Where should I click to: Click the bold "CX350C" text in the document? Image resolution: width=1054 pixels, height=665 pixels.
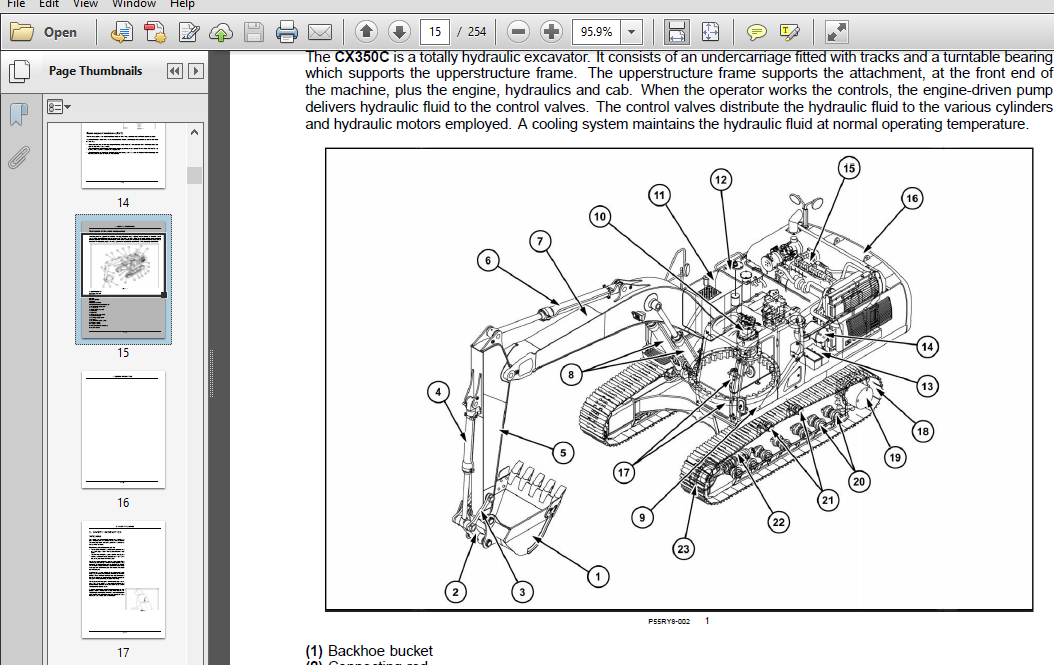point(362,57)
